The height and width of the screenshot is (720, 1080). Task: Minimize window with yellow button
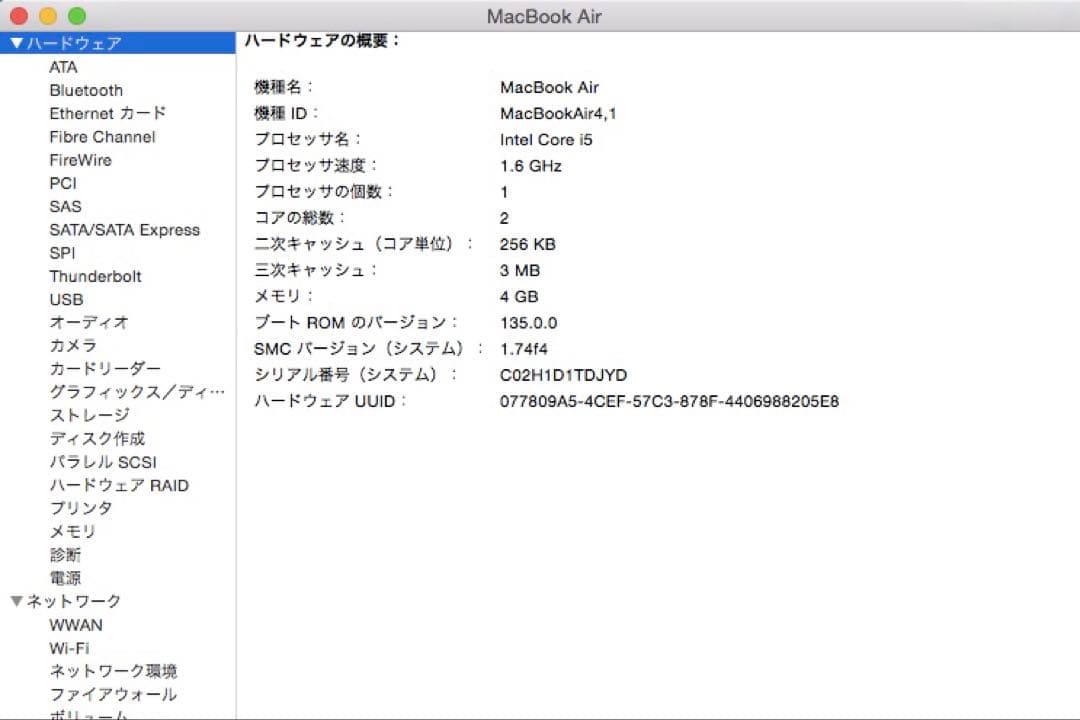pyautogui.click(x=48, y=16)
